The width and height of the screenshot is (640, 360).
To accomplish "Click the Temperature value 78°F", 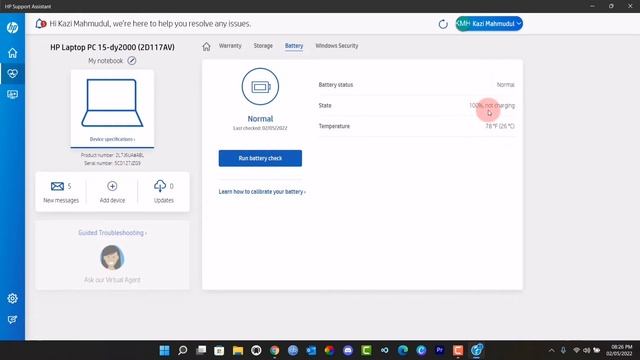I will point(500,126).
